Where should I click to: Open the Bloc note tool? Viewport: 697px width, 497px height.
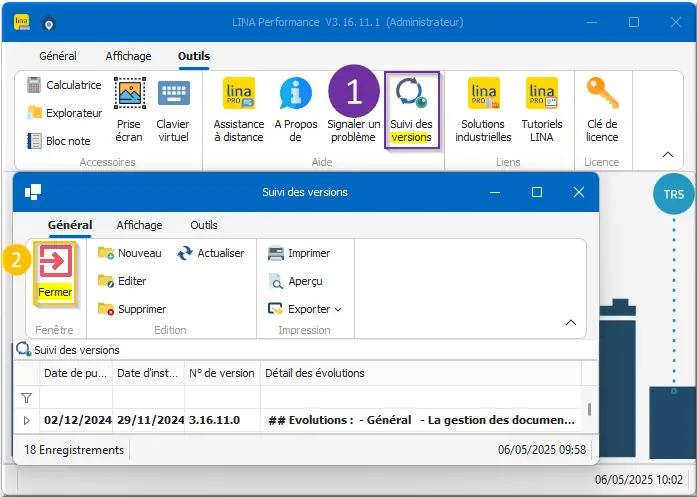tap(59, 141)
